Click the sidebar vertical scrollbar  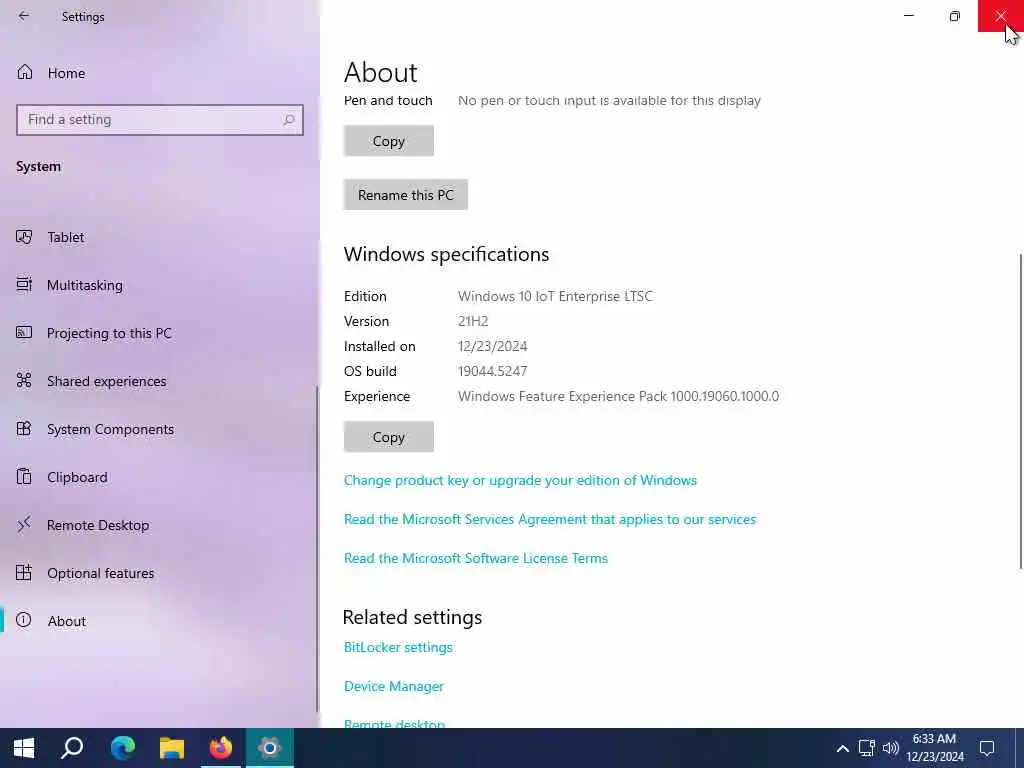coord(317,549)
